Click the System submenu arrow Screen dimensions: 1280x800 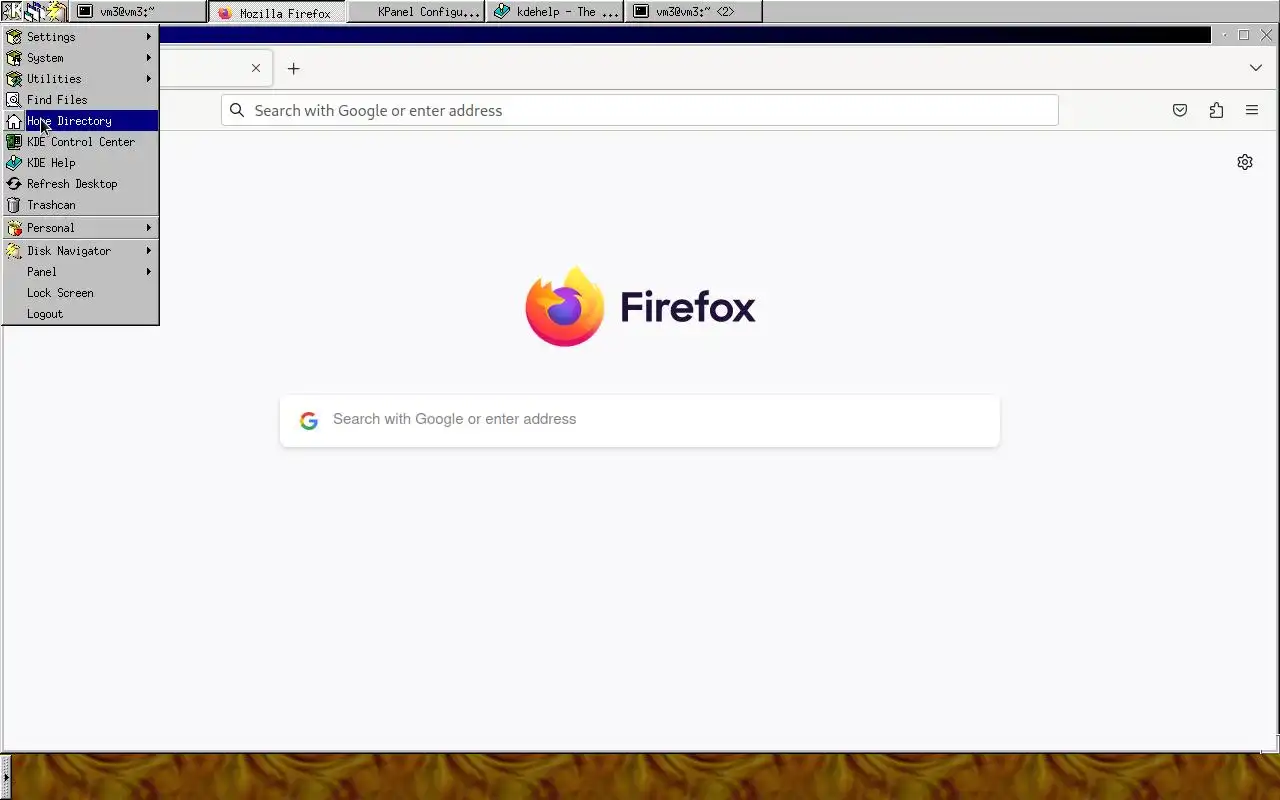[x=149, y=58]
